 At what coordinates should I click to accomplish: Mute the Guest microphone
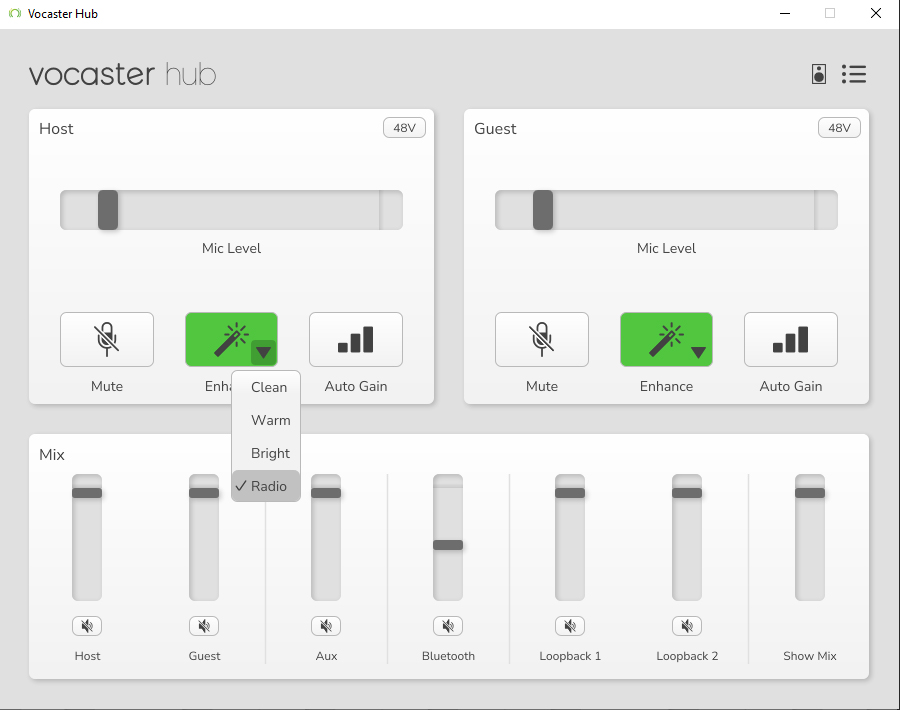tap(542, 340)
